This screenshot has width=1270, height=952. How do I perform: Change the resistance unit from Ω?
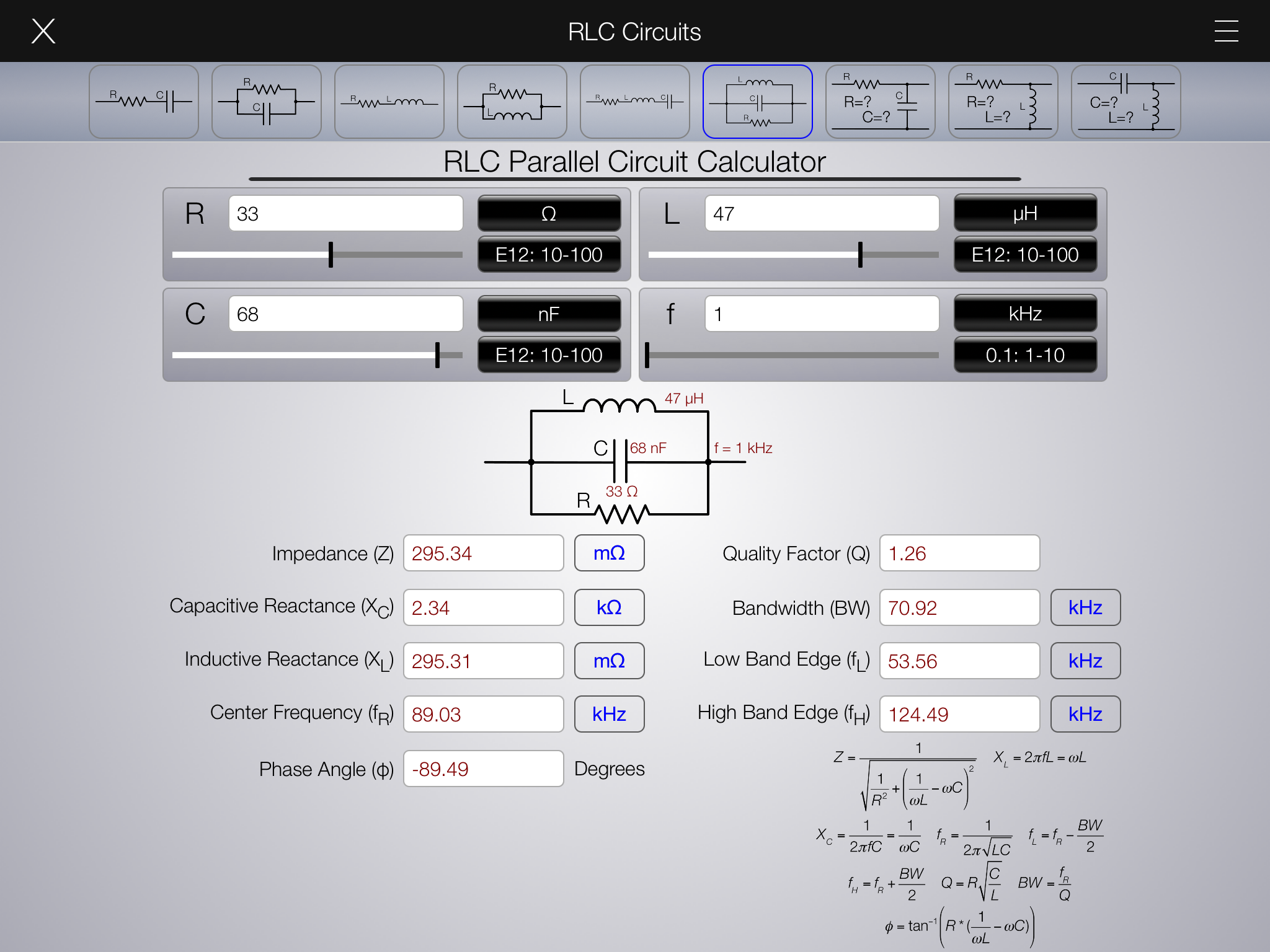549,214
